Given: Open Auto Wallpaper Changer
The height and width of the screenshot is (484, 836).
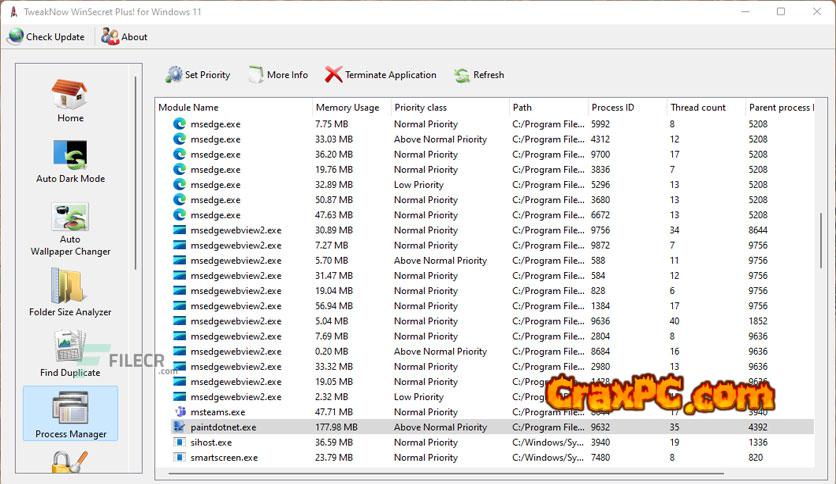Looking at the screenshot, I should pos(70,229).
